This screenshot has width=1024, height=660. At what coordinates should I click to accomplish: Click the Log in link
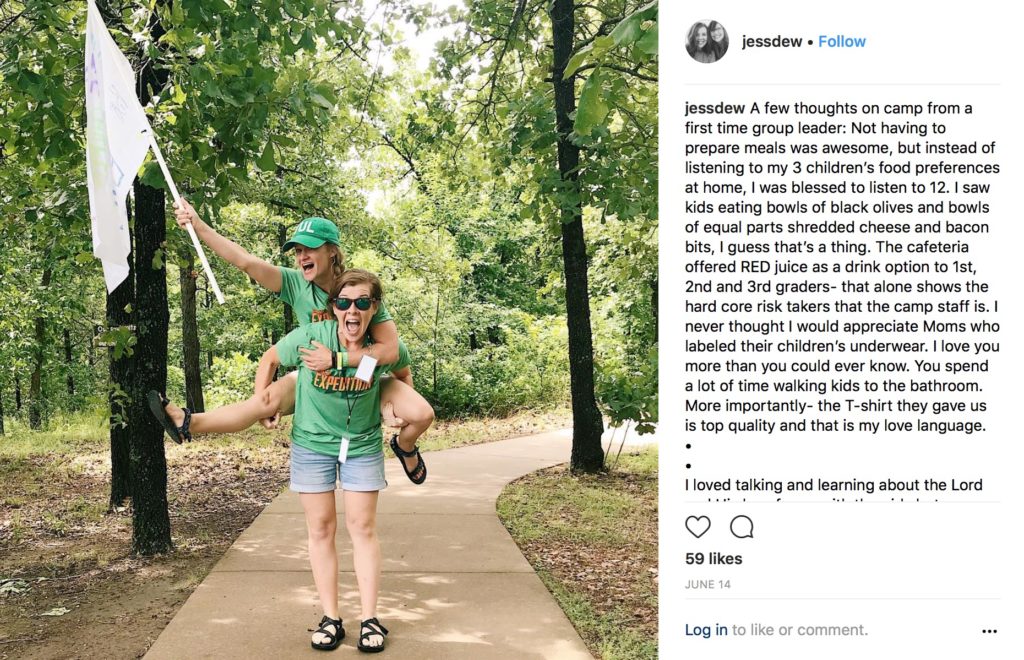pyautogui.click(x=706, y=629)
